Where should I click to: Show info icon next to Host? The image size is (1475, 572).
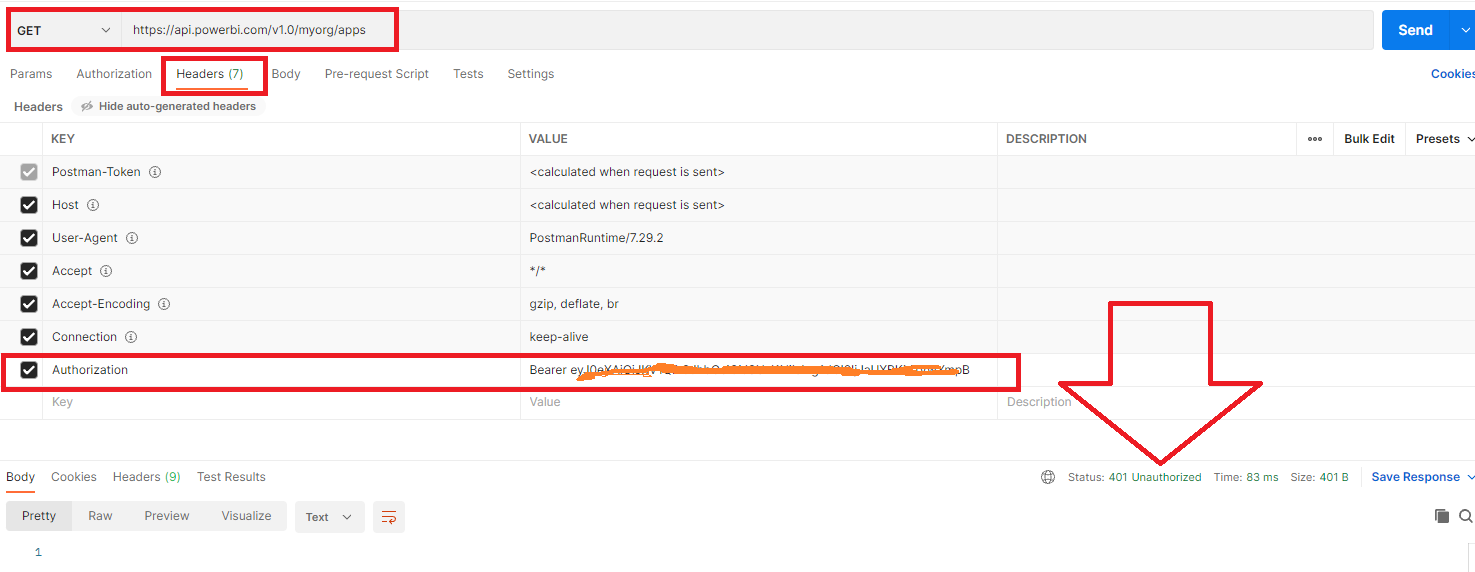[x=93, y=205]
